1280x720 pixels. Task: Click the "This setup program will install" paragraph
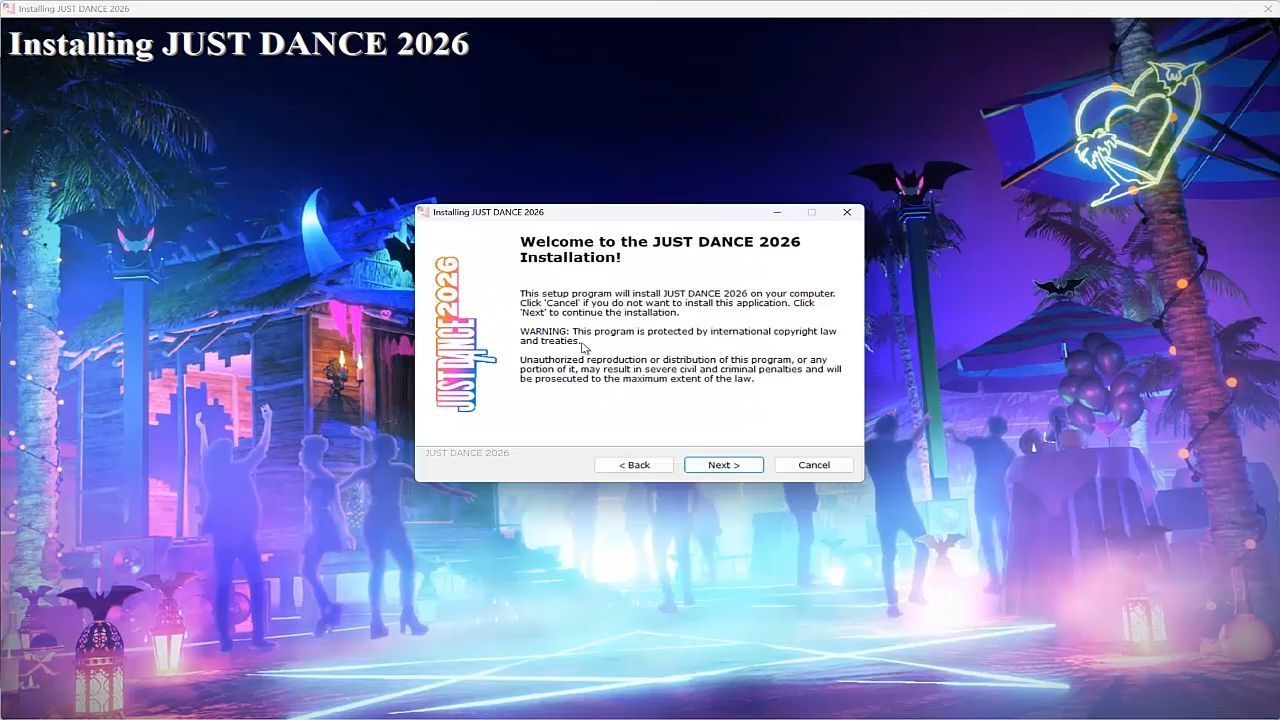click(x=676, y=303)
